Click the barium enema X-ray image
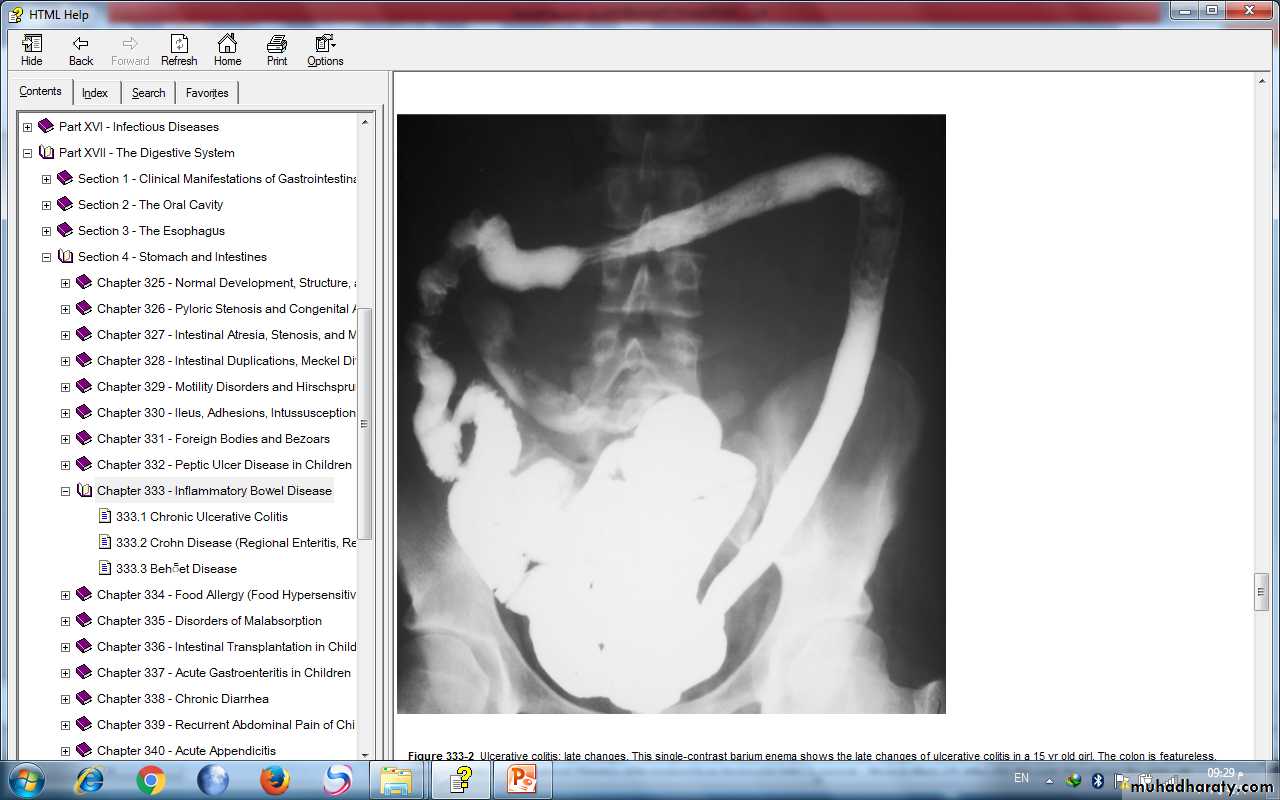Image resolution: width=1280 pixels, height=800 pixels. pos(671,413)
